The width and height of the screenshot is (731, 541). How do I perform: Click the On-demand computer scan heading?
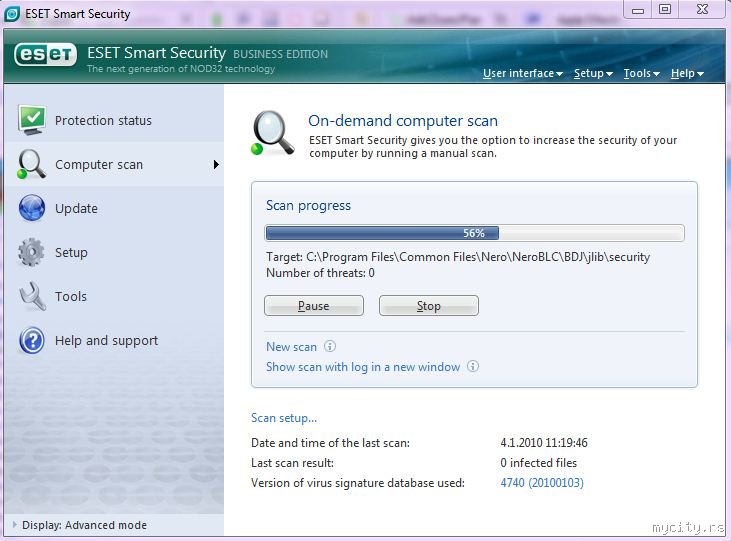click(x=403, y=121)
